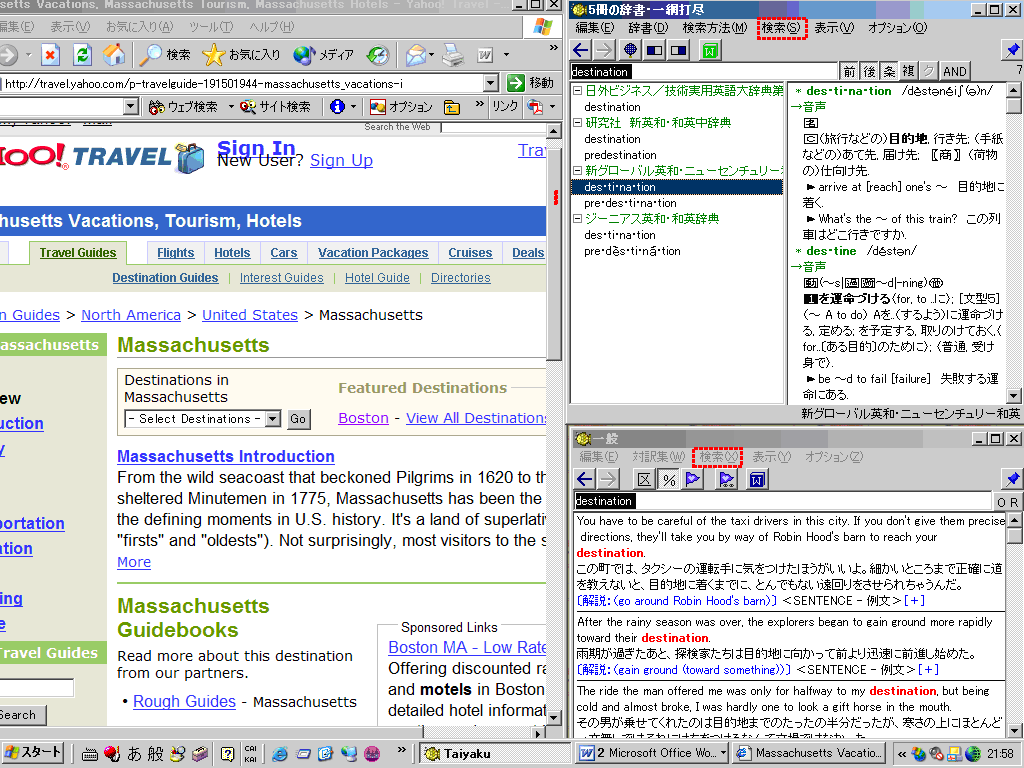
Task: Click the flag with eyes icon in 一般 toolbar
Action: 726,479
